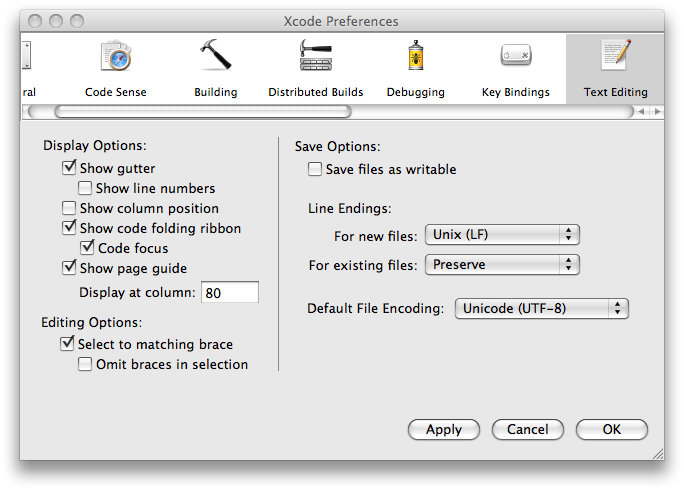This screenshot has width=684, height=490.
Task: Click the red close window button
Action: coord(35,21)
